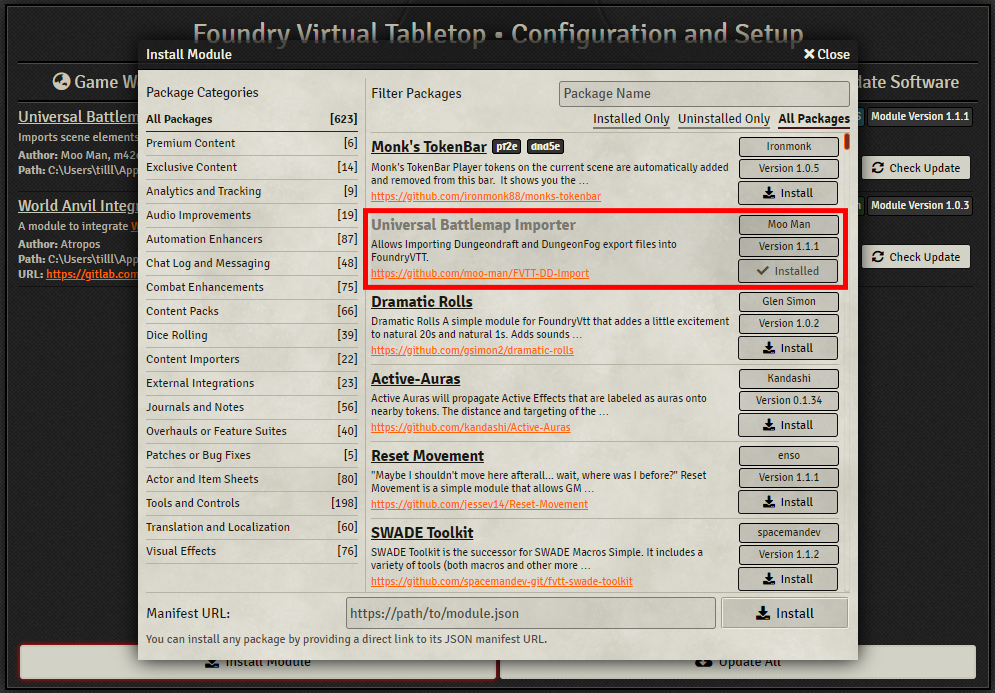Install SWADE Toolkit module

pyautogui.click(x=787, y=579)
